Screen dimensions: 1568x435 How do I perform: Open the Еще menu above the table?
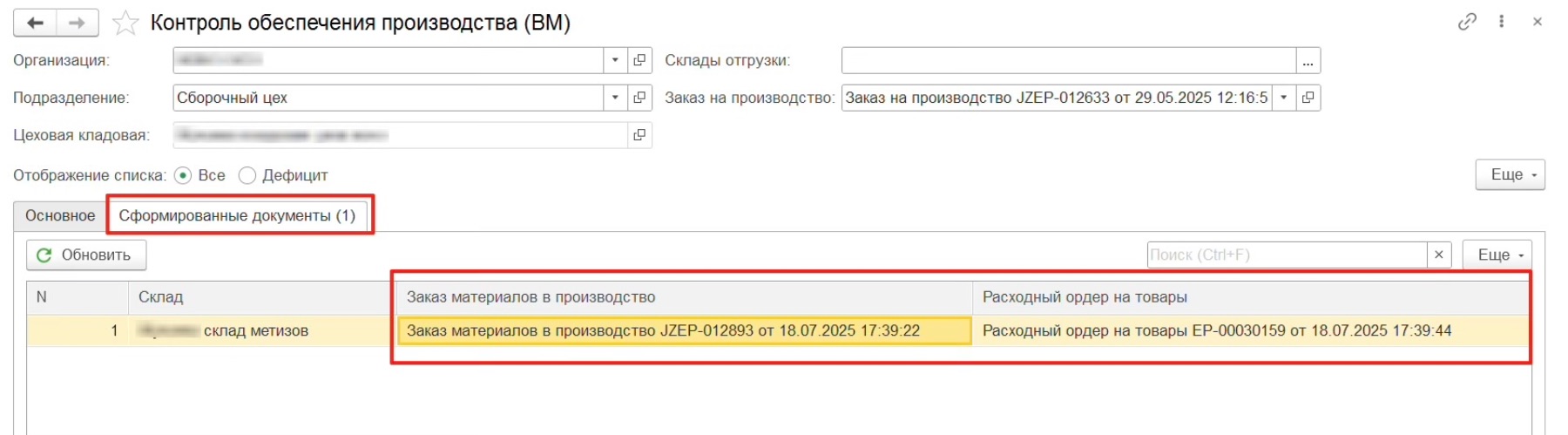pyautogui.click(x=1497, y=255)
